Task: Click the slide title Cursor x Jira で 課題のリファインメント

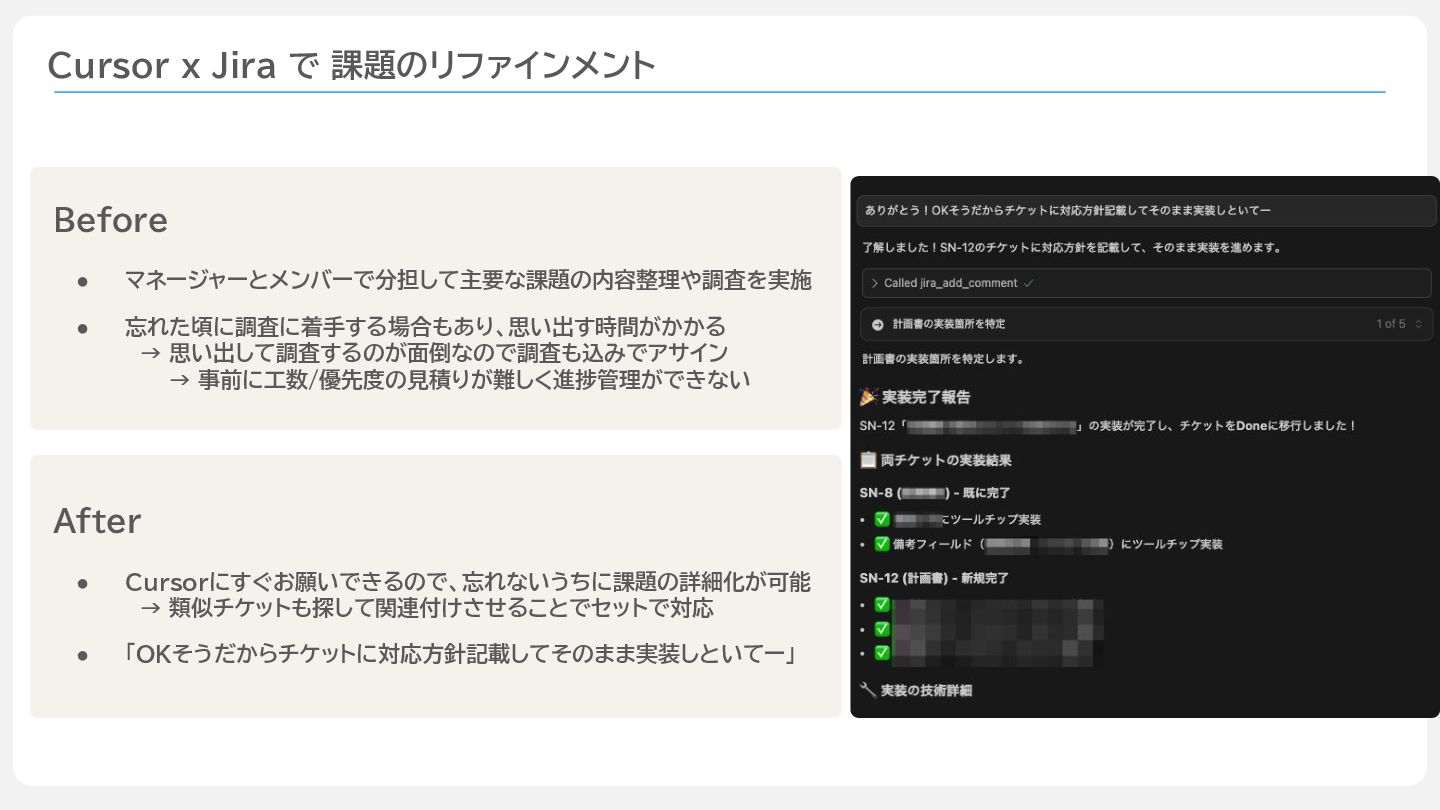Action: click(x=351, y=66)
